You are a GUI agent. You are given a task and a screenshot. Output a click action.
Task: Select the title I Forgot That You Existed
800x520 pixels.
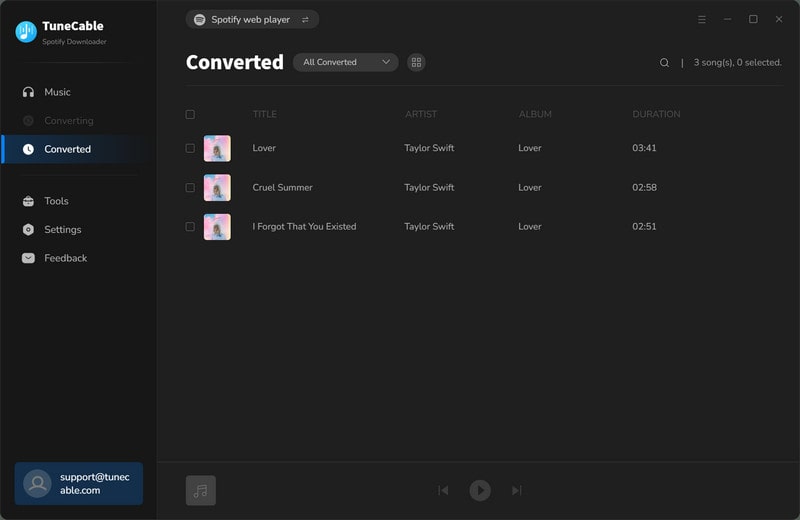[x=304, y=227]
